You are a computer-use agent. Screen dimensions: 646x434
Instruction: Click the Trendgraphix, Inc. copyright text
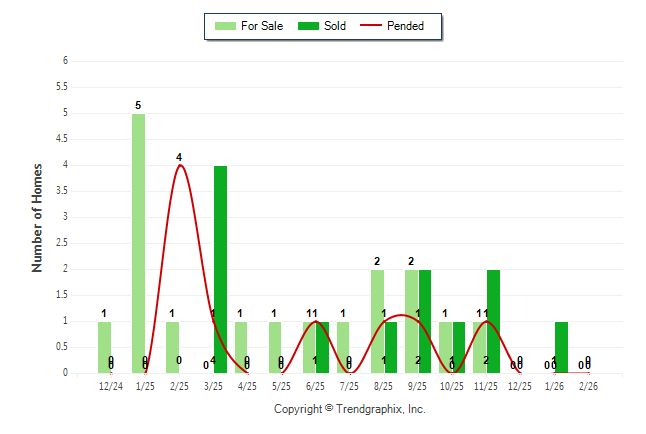[x=350, y=409]
